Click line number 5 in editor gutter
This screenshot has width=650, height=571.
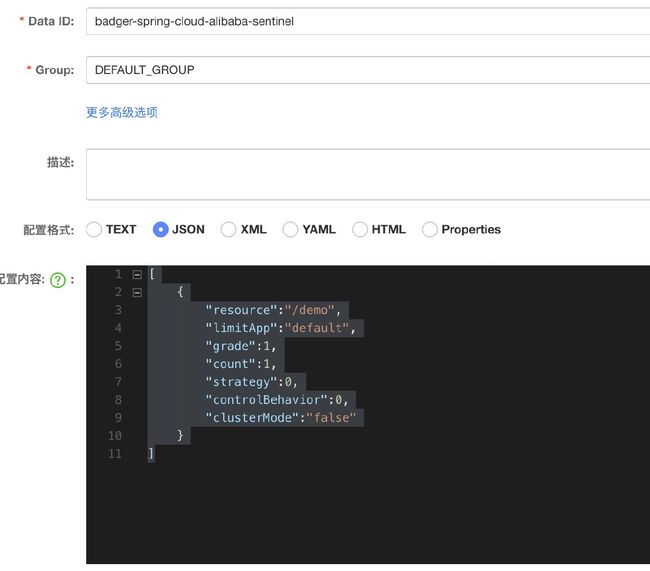point(118,346)
